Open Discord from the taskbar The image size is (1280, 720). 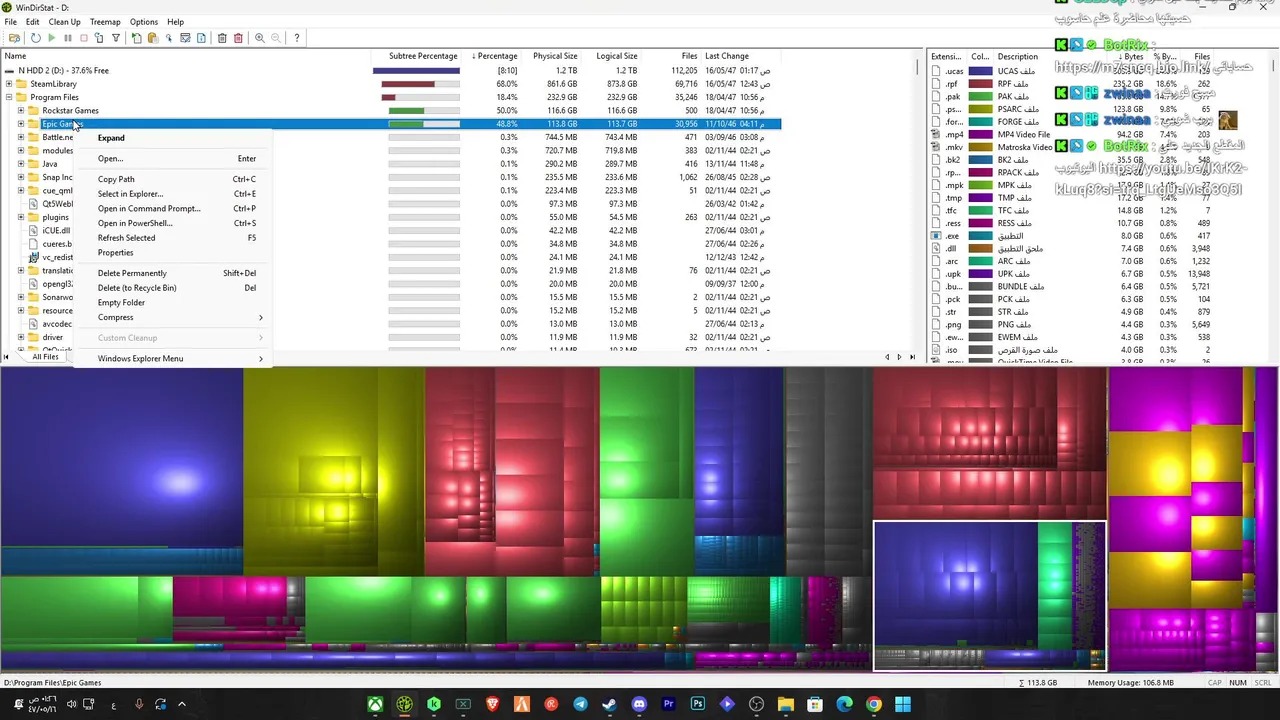coord(639,704)
